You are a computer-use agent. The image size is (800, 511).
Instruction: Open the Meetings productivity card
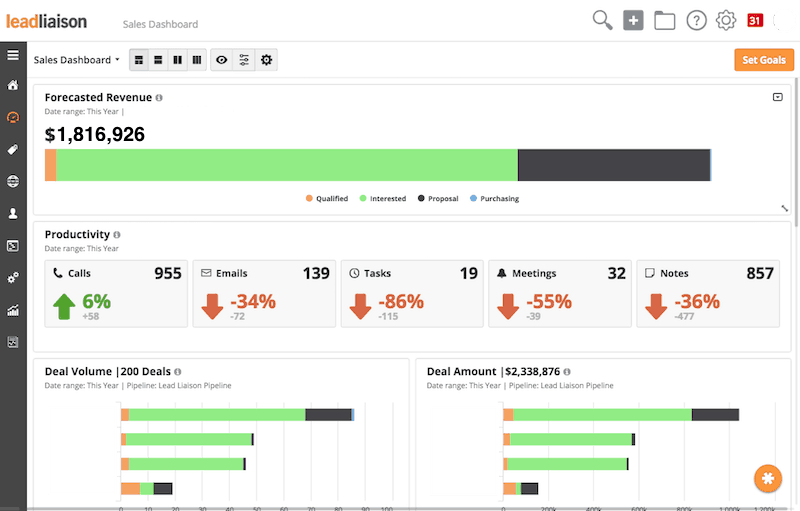coord(560,294)
